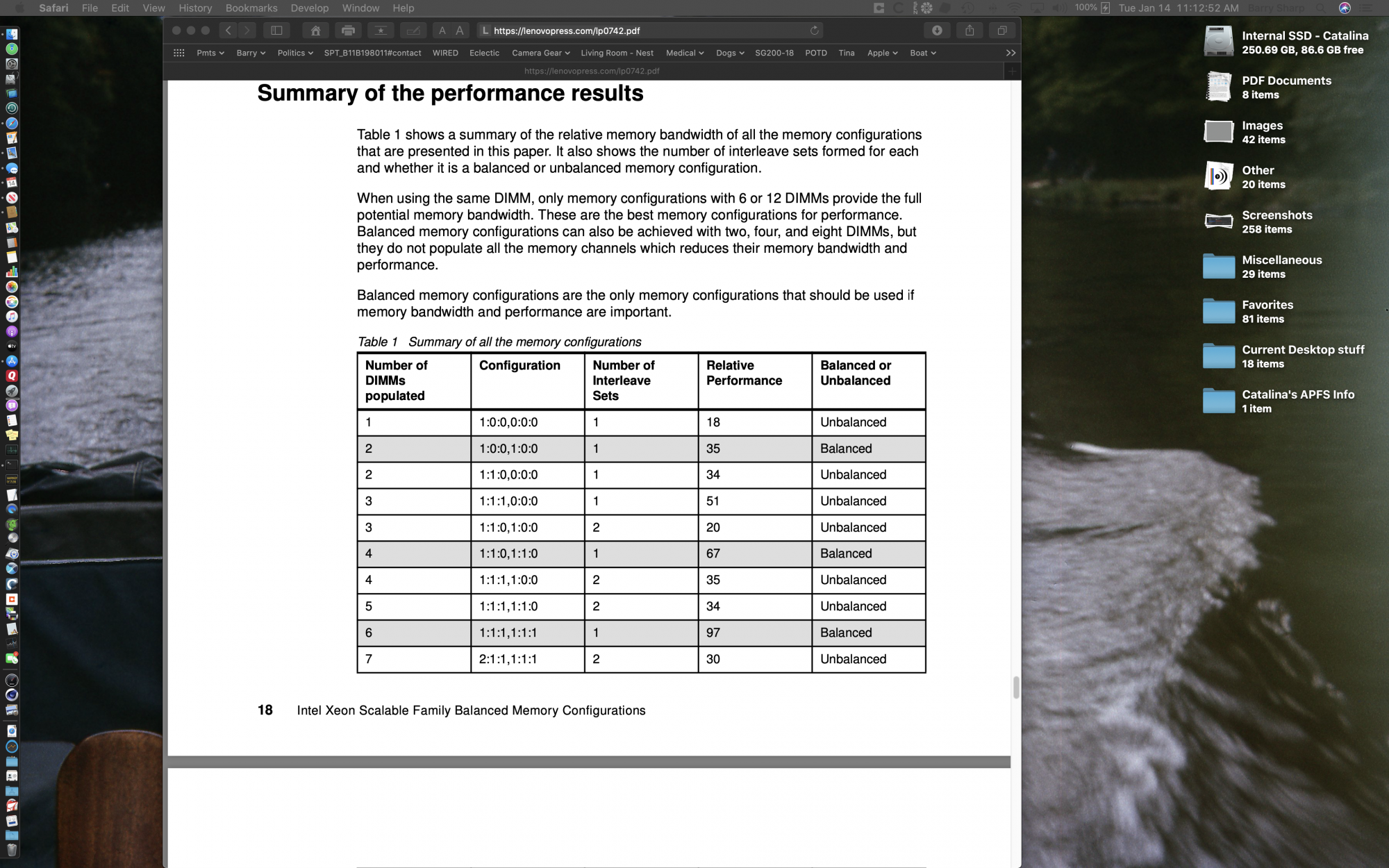Reload the page with the refresh icon
The height and width of the screenshot is (868, 1389).
(x=814, y=31)
